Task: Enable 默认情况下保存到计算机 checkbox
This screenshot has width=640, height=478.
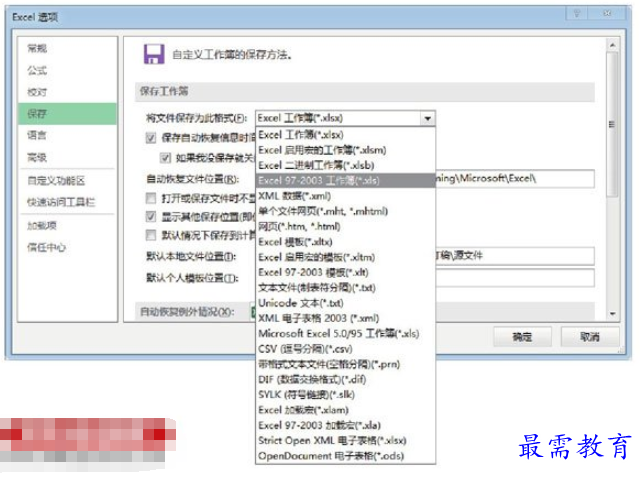Action: [151, 235]
